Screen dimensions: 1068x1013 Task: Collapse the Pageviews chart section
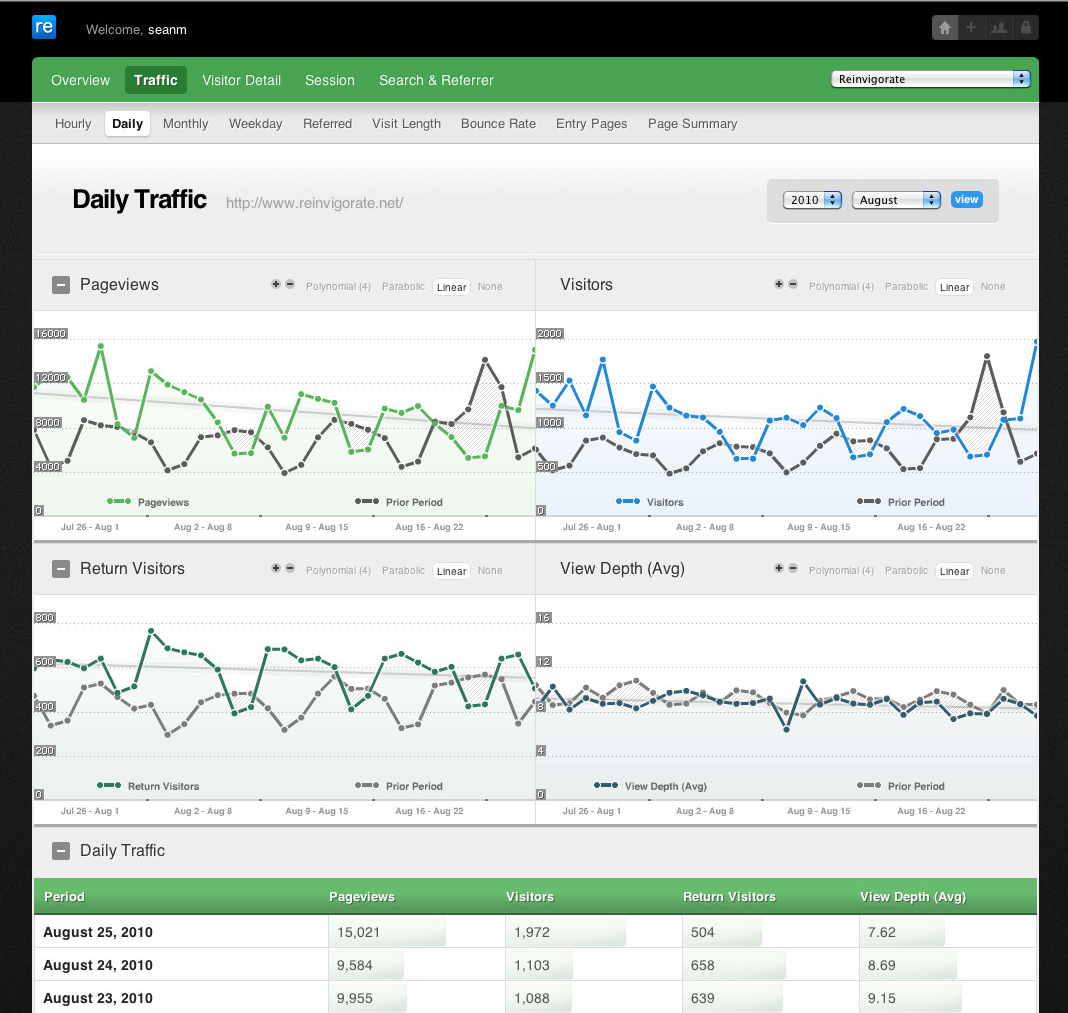point(61,285)
